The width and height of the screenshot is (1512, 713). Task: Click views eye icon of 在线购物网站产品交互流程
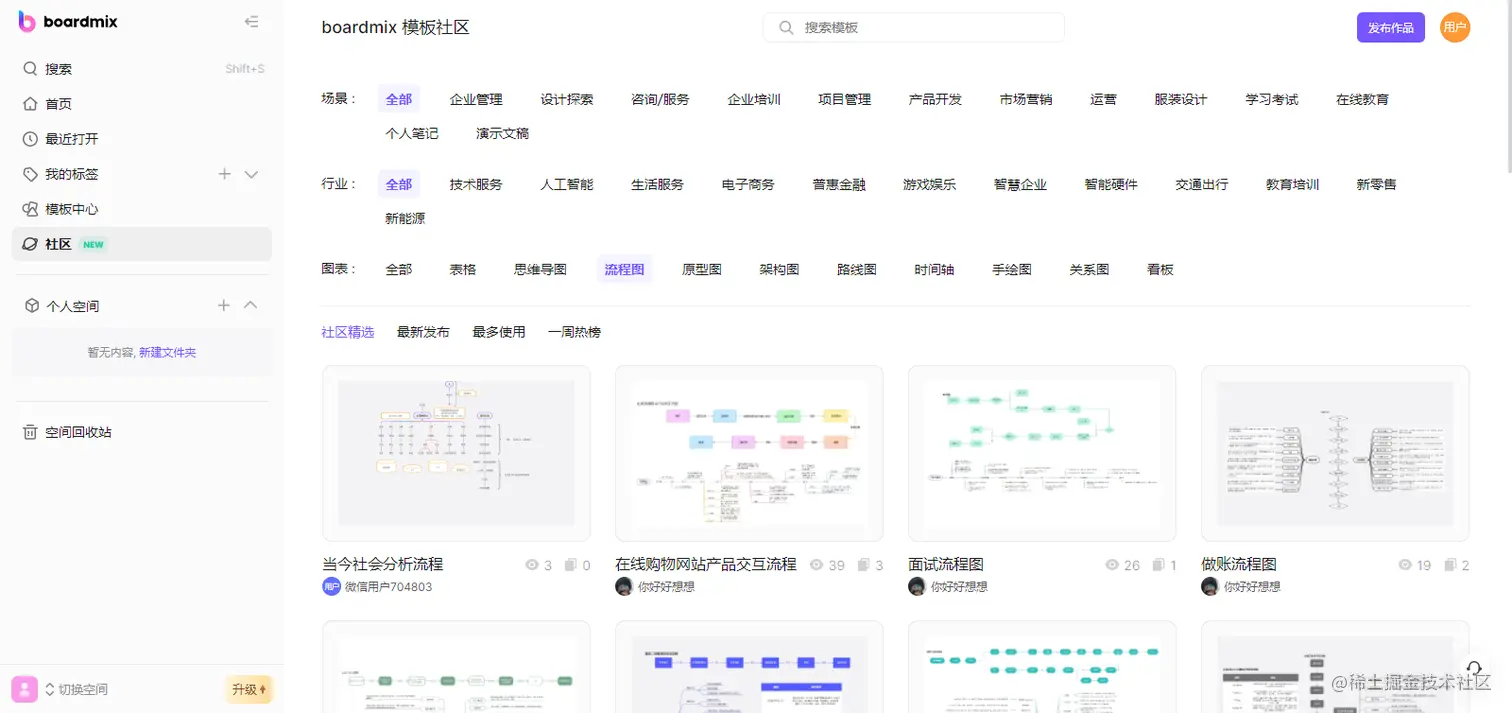point(817,565)
